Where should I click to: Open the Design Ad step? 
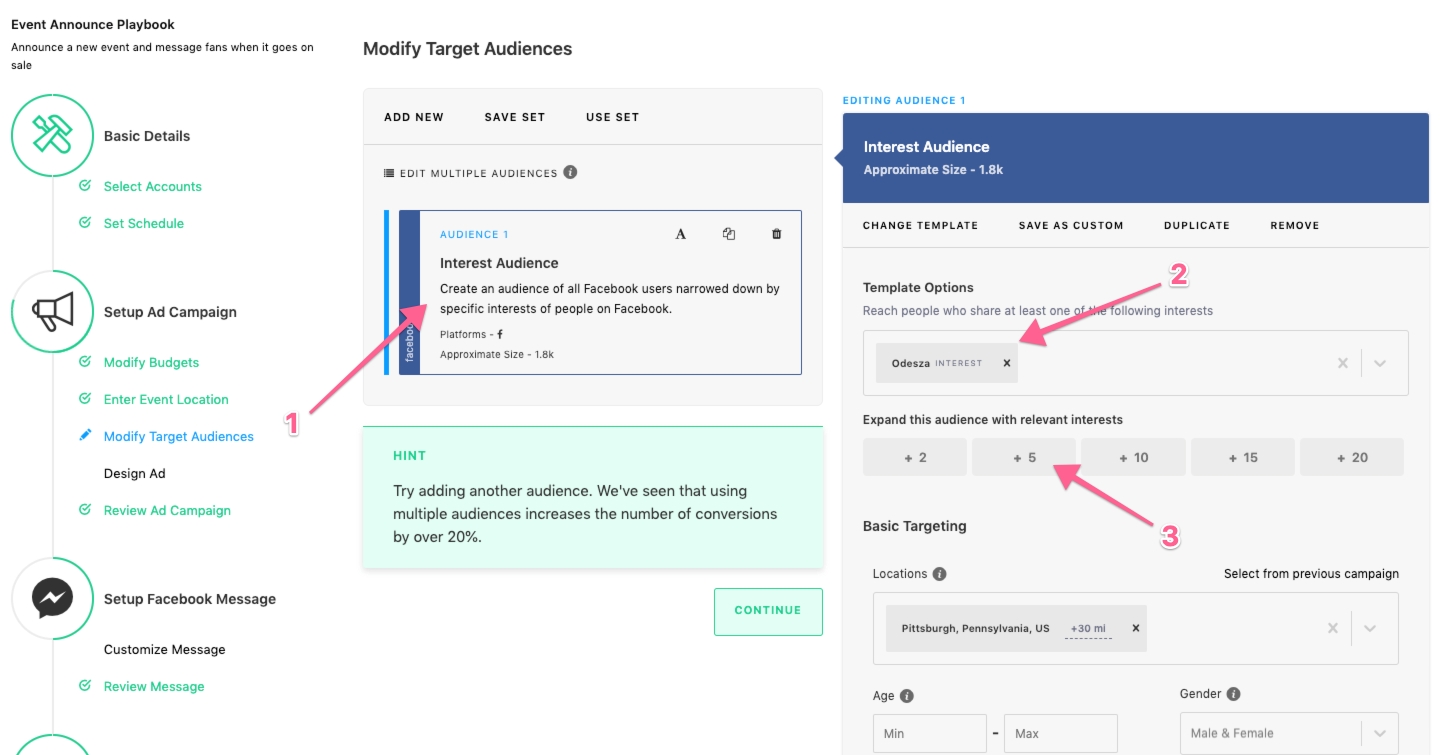pos(135,473)
